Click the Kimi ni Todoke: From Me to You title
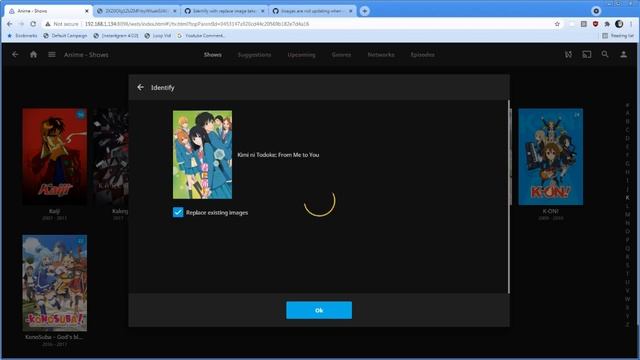Viewport: 640px width, 360px height. pyautogui.click(x=278, y=155)
